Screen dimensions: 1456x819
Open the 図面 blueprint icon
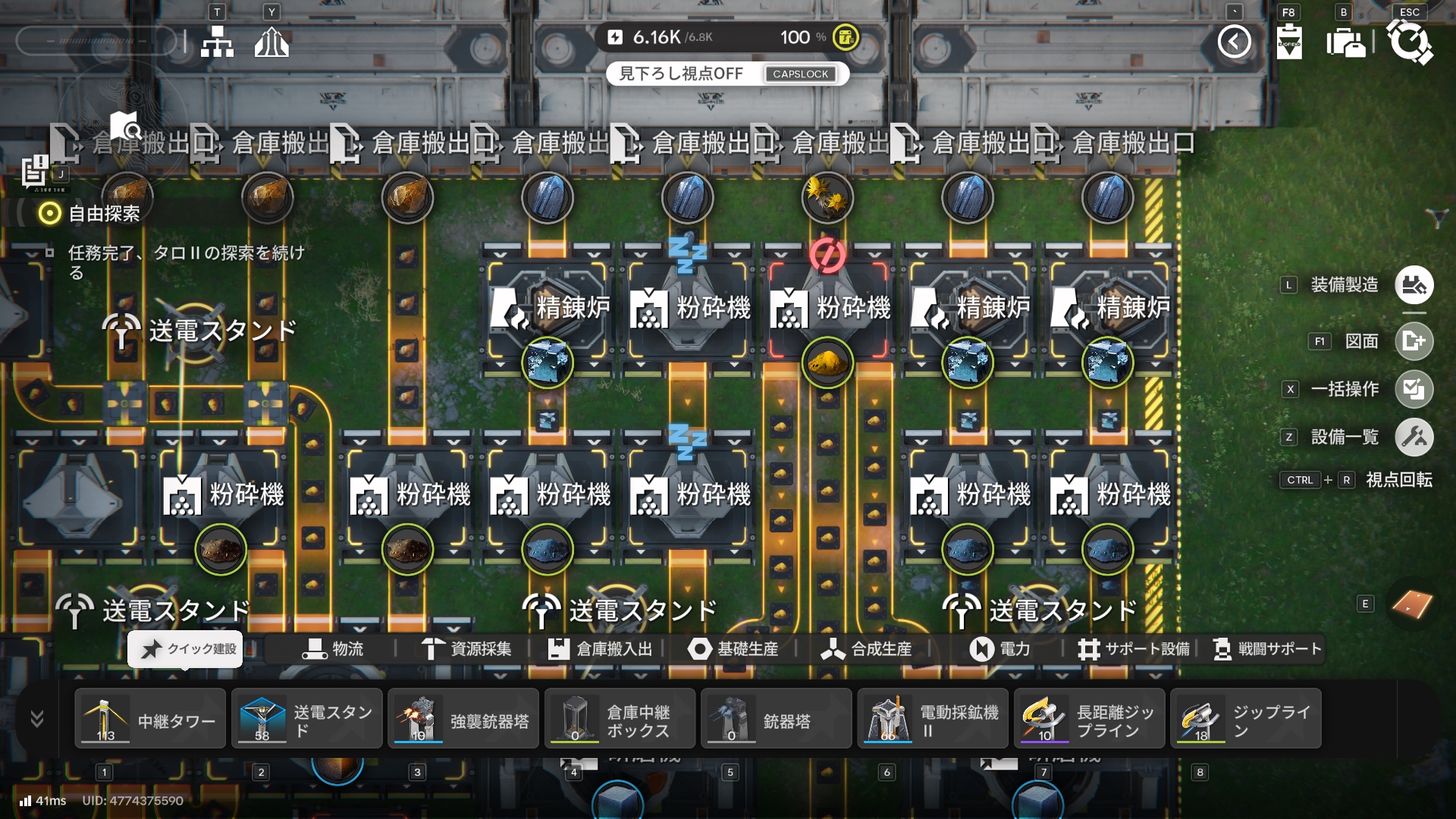pos(1414,341)
